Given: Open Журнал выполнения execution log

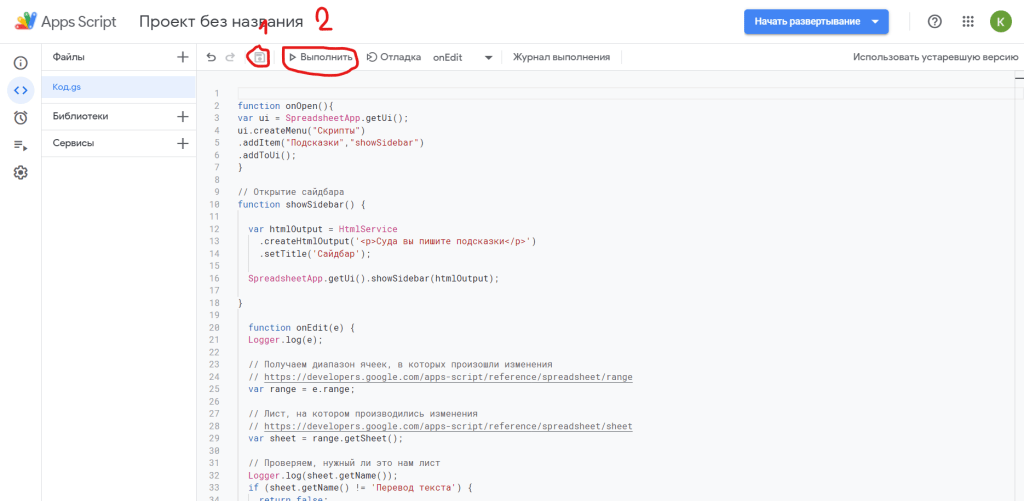Looking at the screenshot, I should coord(561,58).
